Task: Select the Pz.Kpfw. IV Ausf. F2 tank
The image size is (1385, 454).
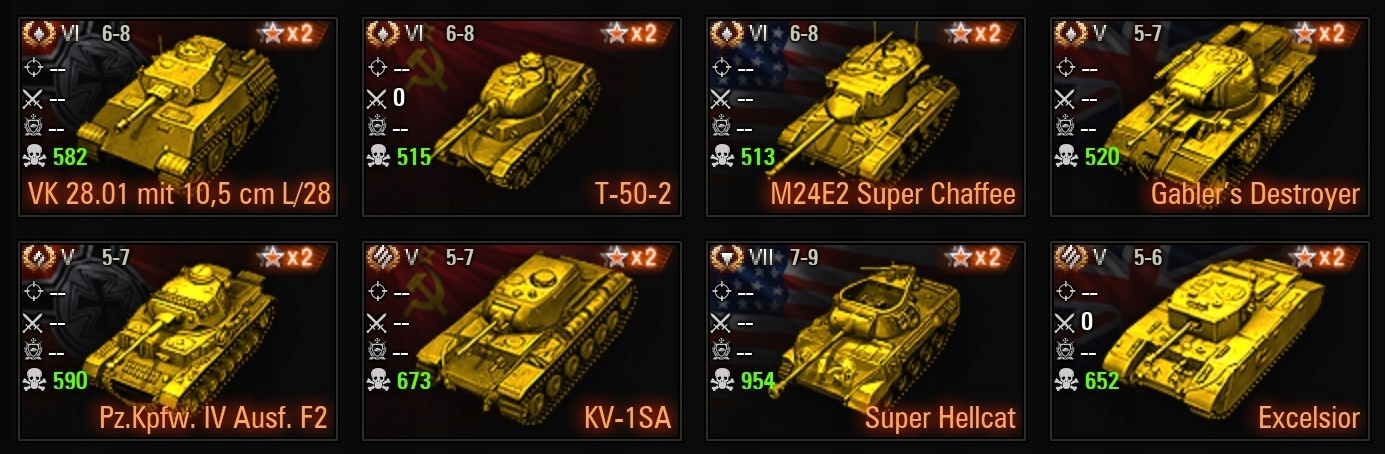Action: [x=178, y=341]
